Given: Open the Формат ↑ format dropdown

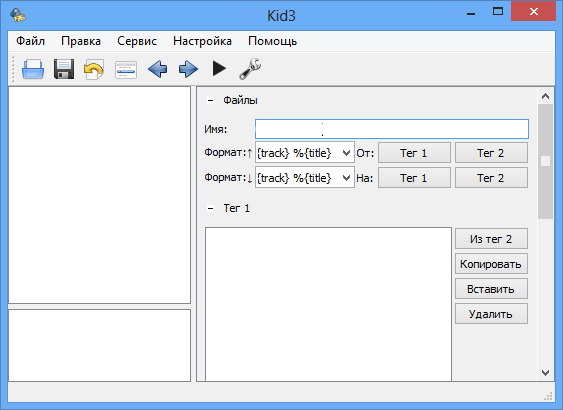Looking at the screenshot, I should 305,153.
